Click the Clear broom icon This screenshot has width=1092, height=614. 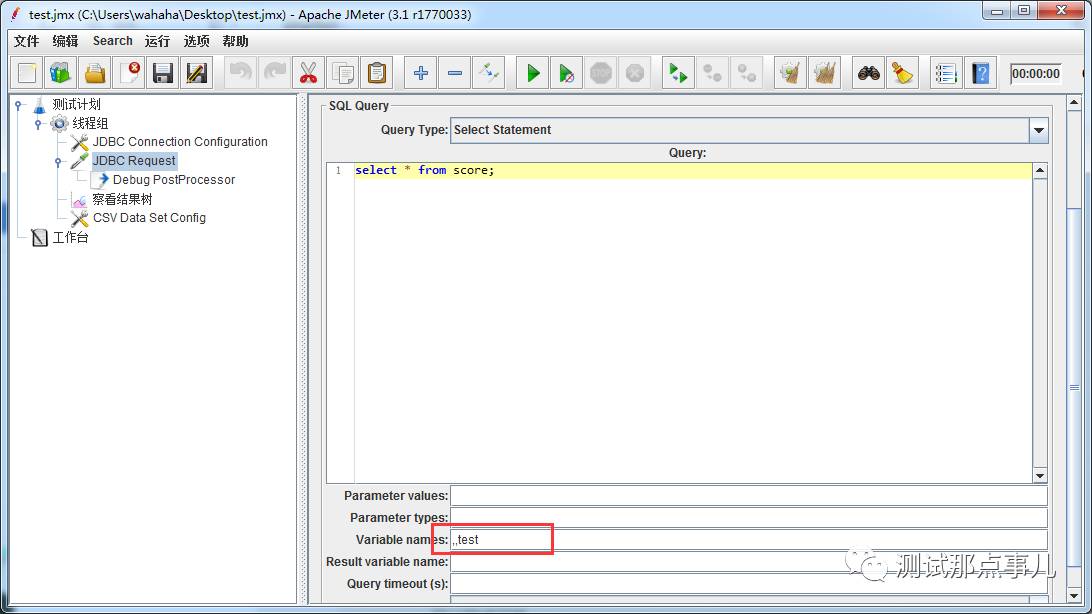point(790,73)
